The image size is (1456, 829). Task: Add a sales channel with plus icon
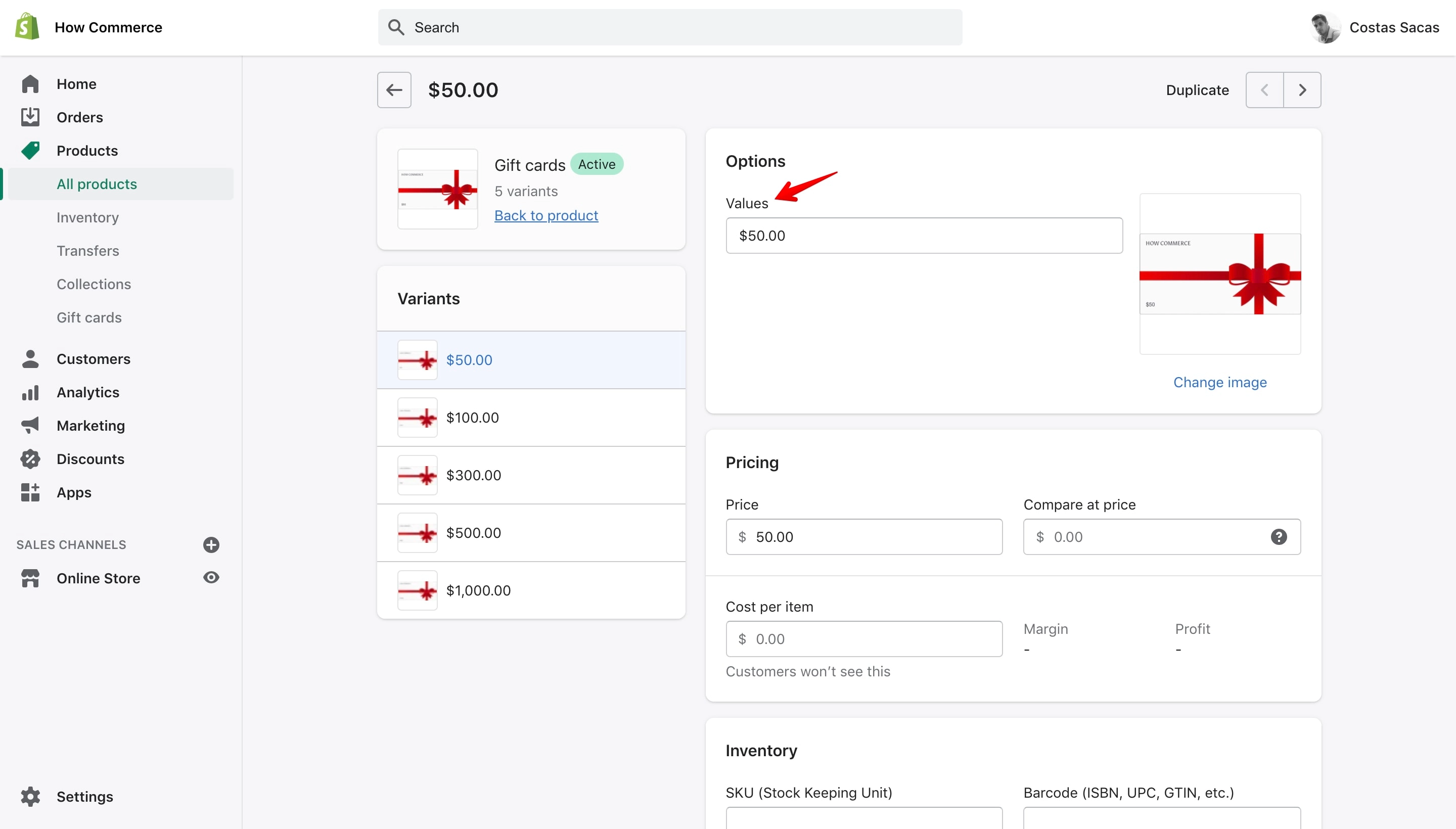click(211, 544)
